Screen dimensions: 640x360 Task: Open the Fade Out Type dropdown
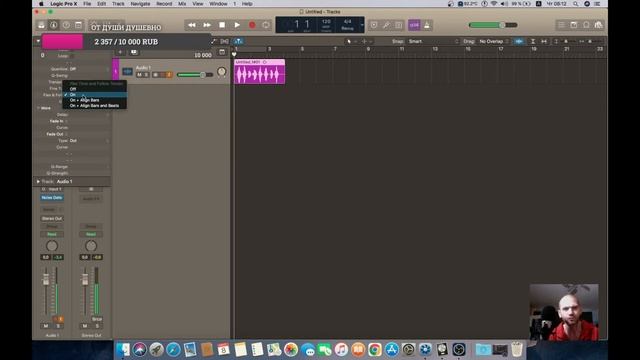tap(89, 141)
